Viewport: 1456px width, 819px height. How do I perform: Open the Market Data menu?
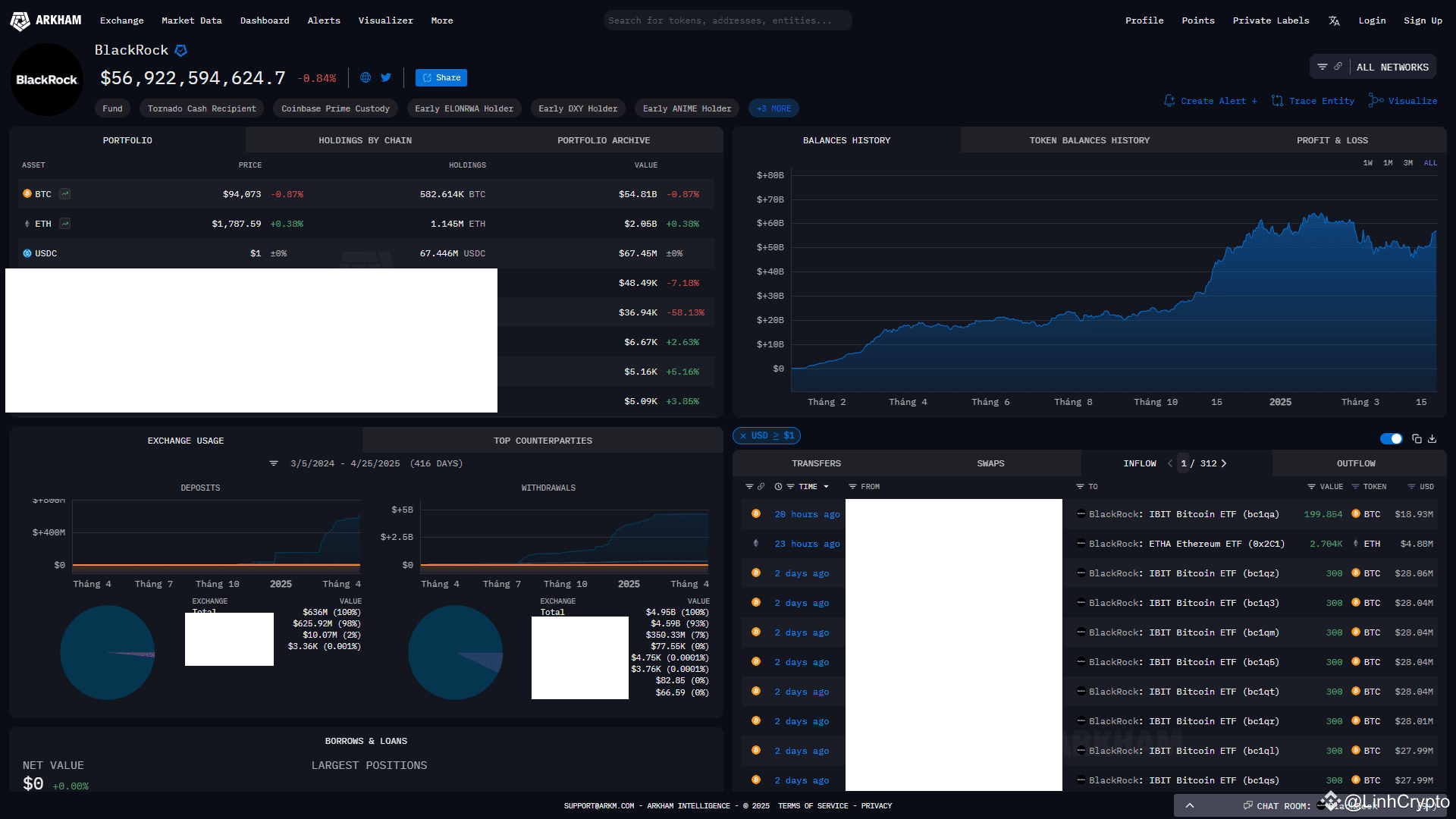click(x=191, y=20)
